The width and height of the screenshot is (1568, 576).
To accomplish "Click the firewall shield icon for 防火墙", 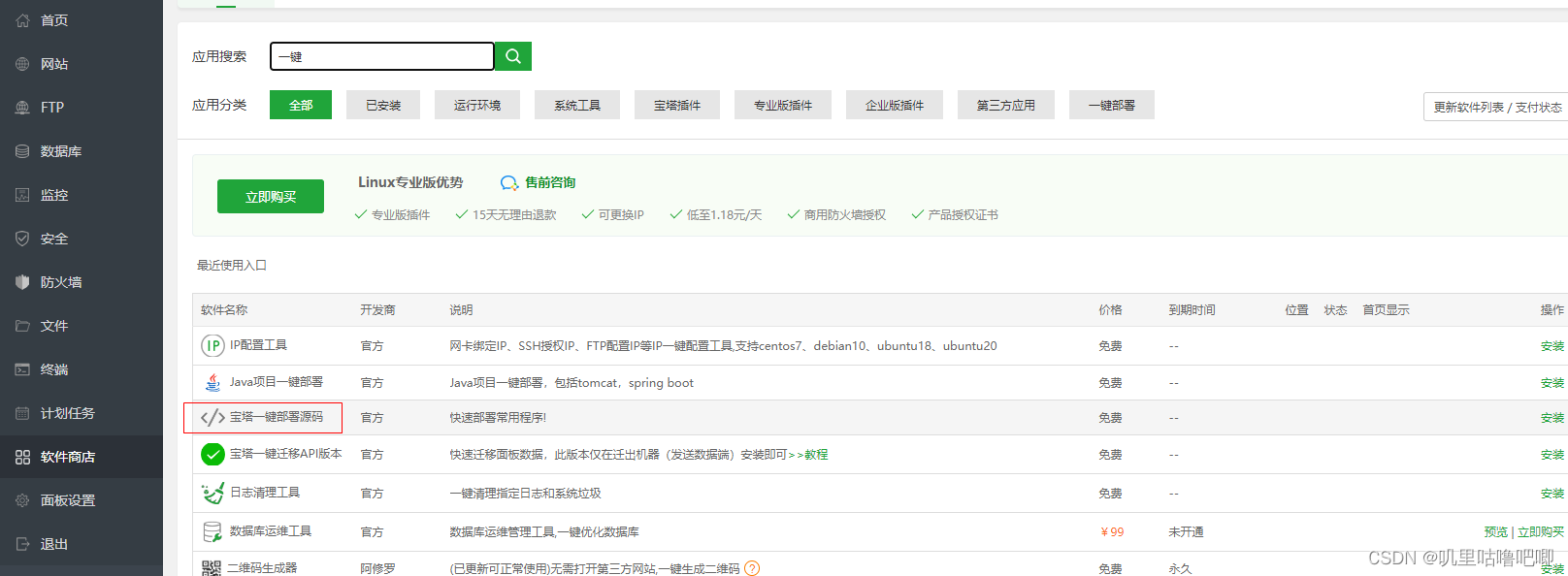I will point(22,282).
